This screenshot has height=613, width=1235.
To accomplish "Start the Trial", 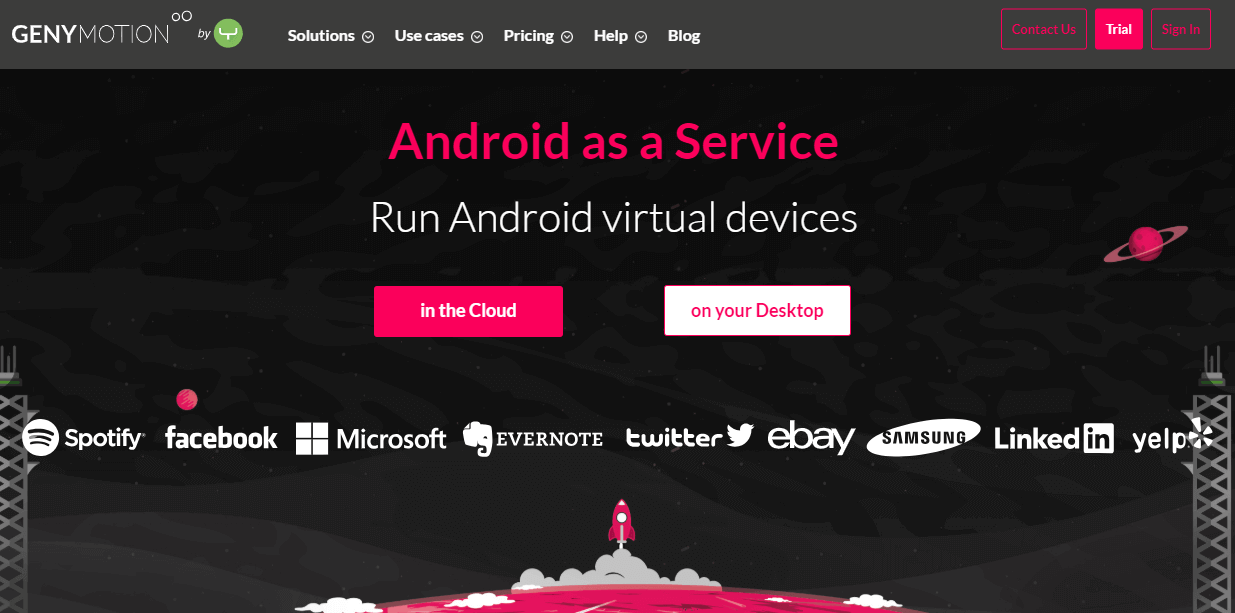I will point(1119,29).
